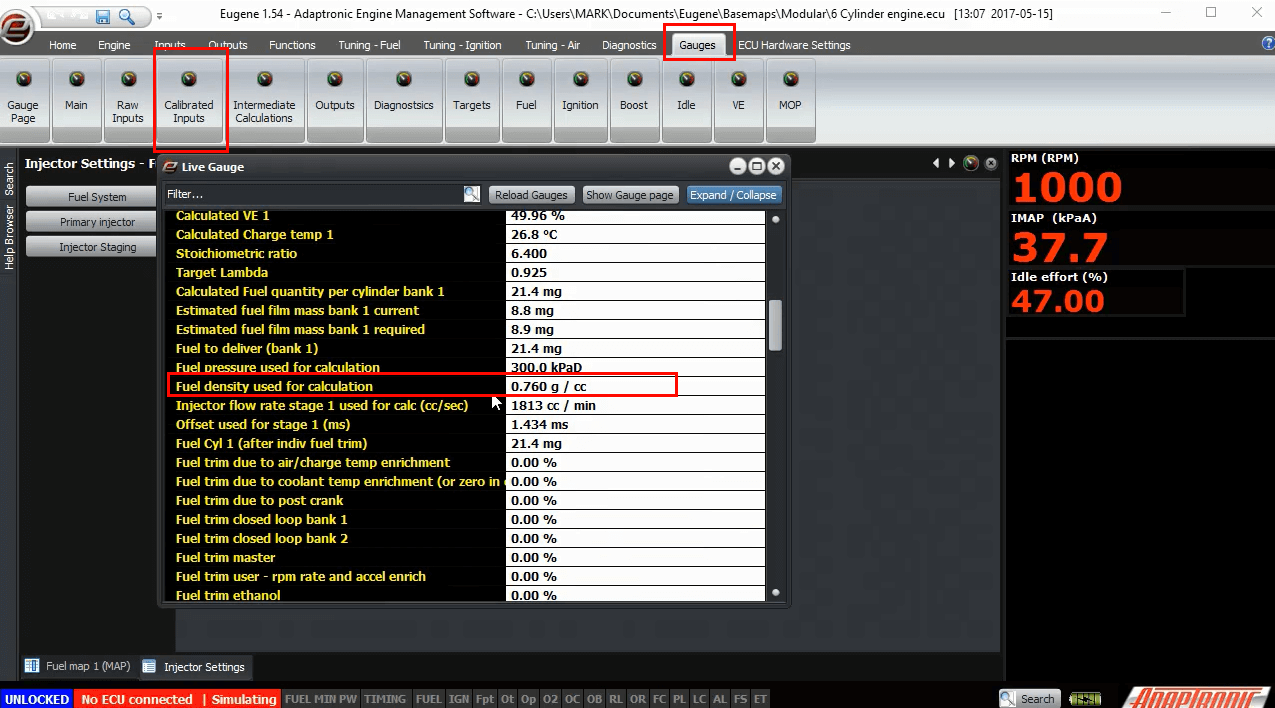
Task: Click the scroll down arrow in Live Gauge
Action: click(775, 594)
